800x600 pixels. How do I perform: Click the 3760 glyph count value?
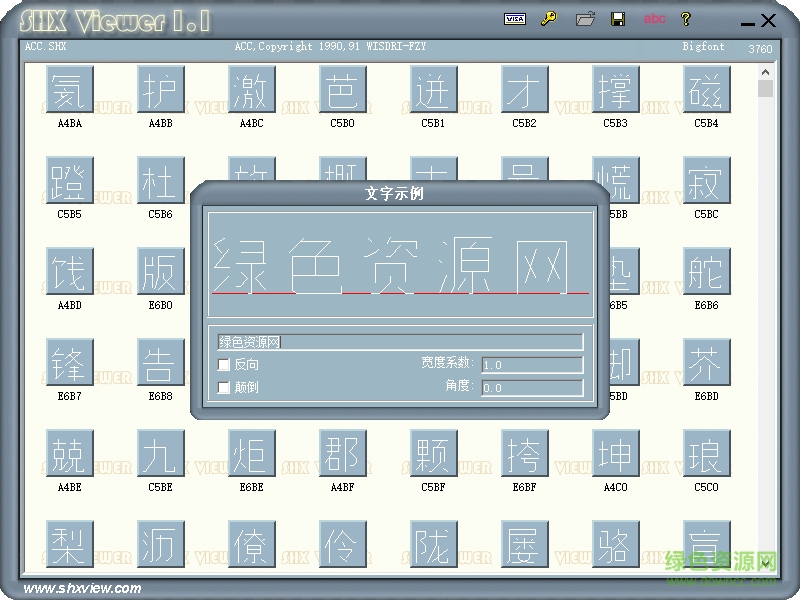click(760, 49)
